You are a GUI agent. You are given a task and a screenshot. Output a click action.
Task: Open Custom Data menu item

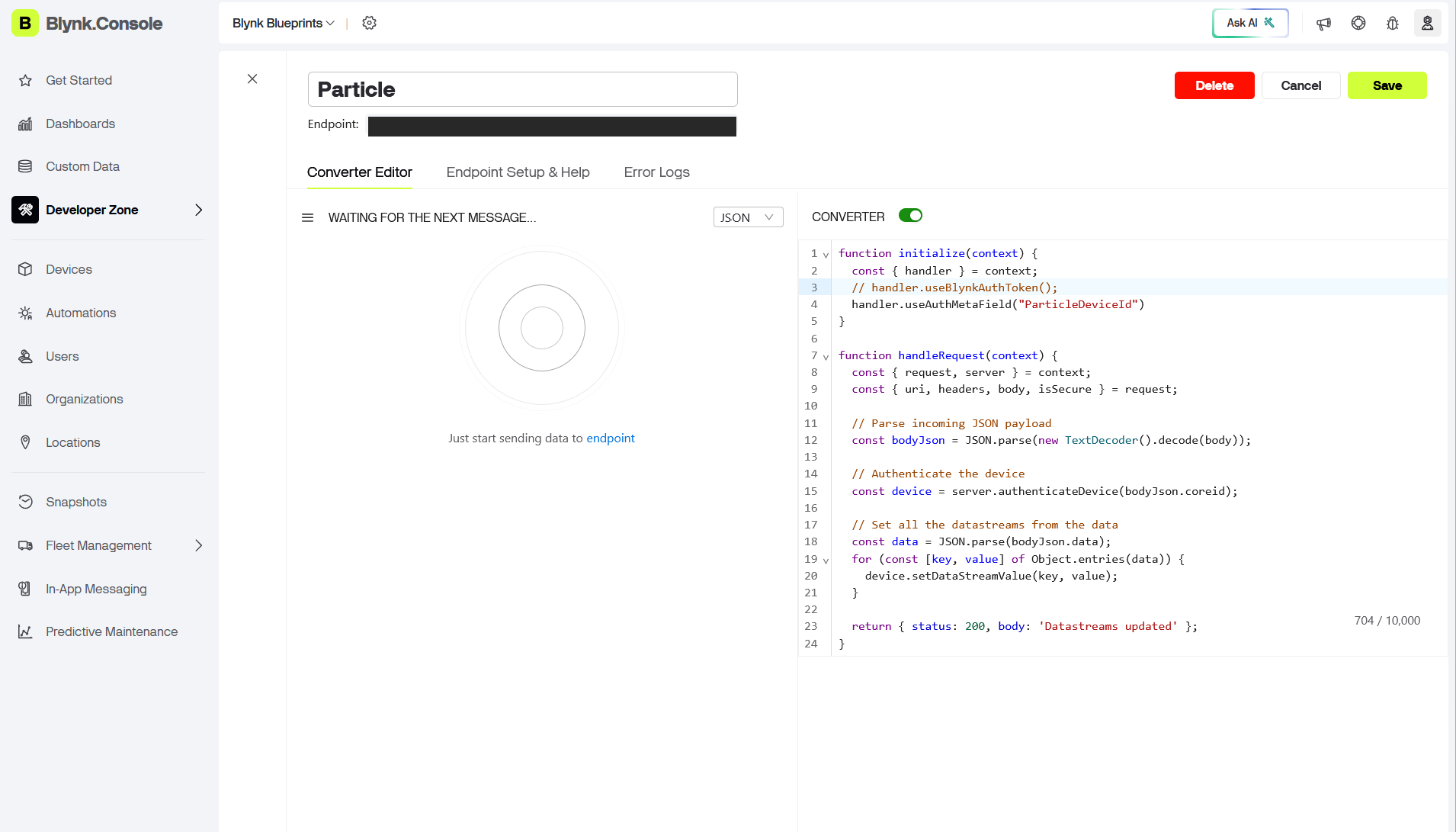(x=82, y=166)
